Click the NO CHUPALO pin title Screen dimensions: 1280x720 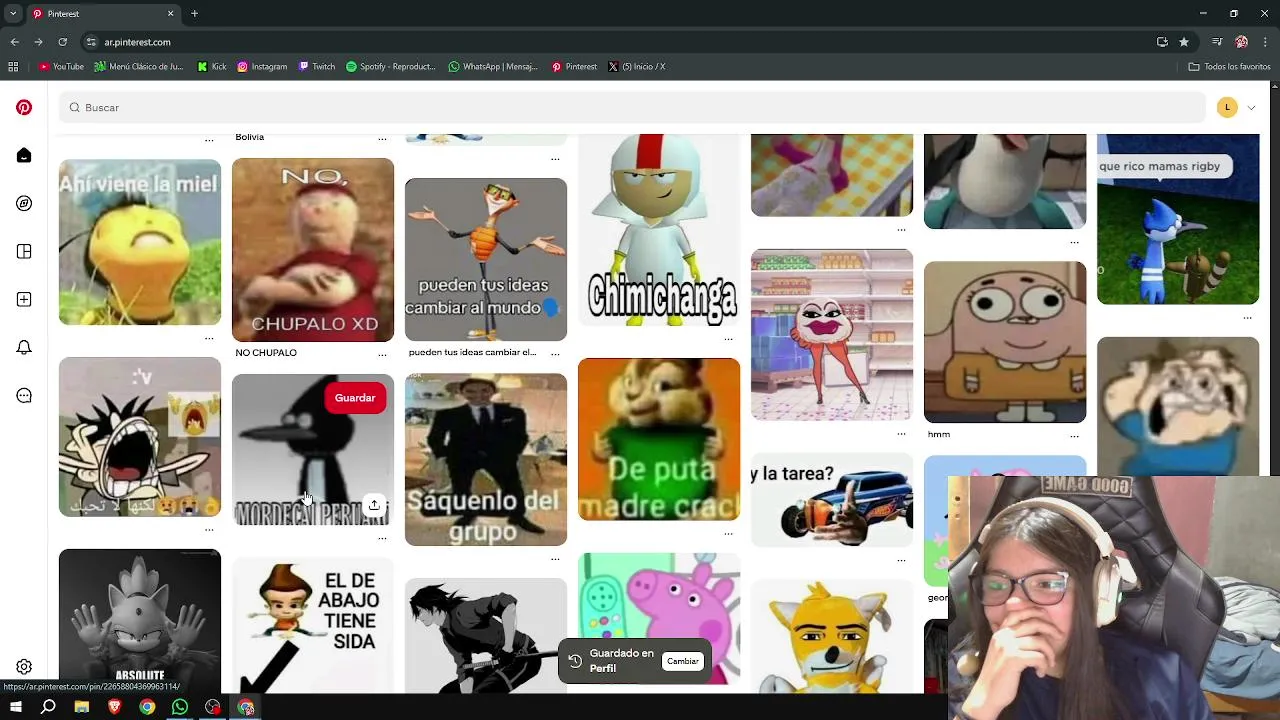[x=266, y=353]
